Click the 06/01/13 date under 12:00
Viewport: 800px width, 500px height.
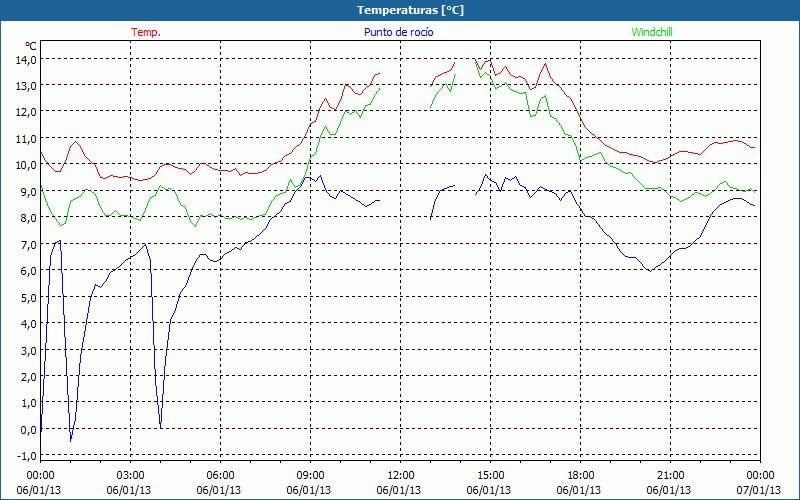398,490
